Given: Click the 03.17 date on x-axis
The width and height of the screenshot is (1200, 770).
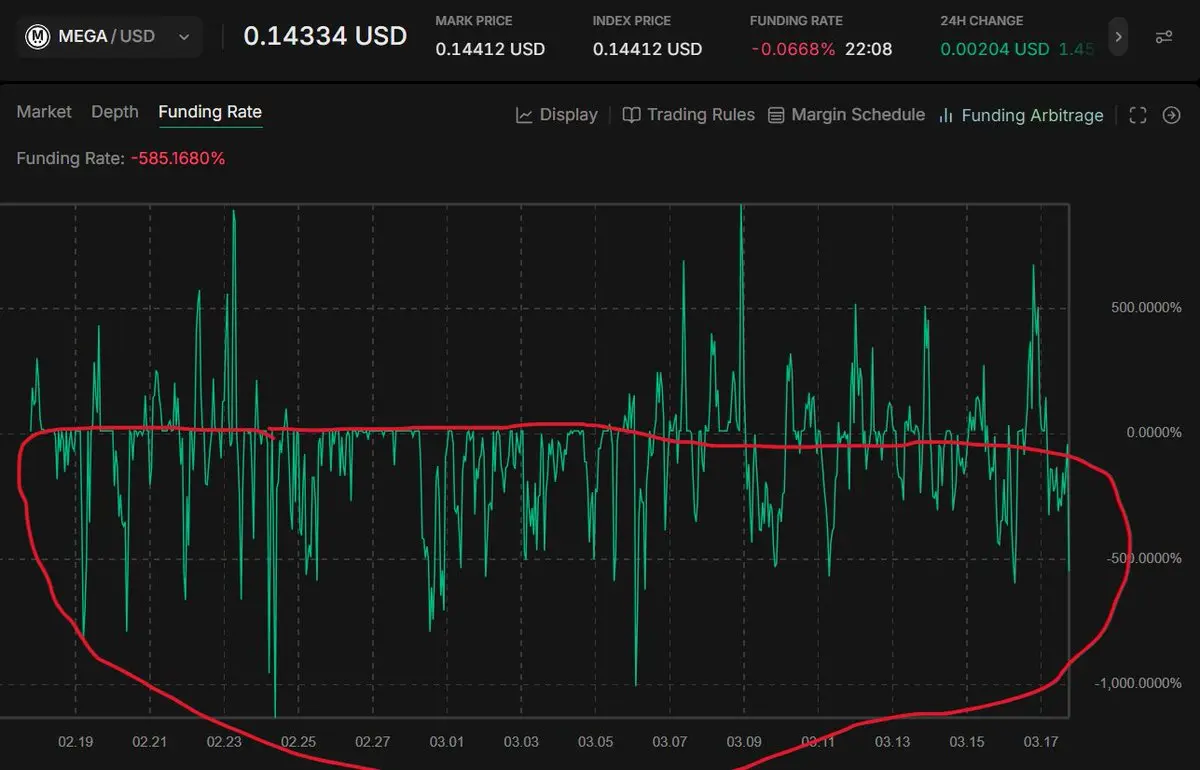Looking at the screenshot, I should (1041, 742).
